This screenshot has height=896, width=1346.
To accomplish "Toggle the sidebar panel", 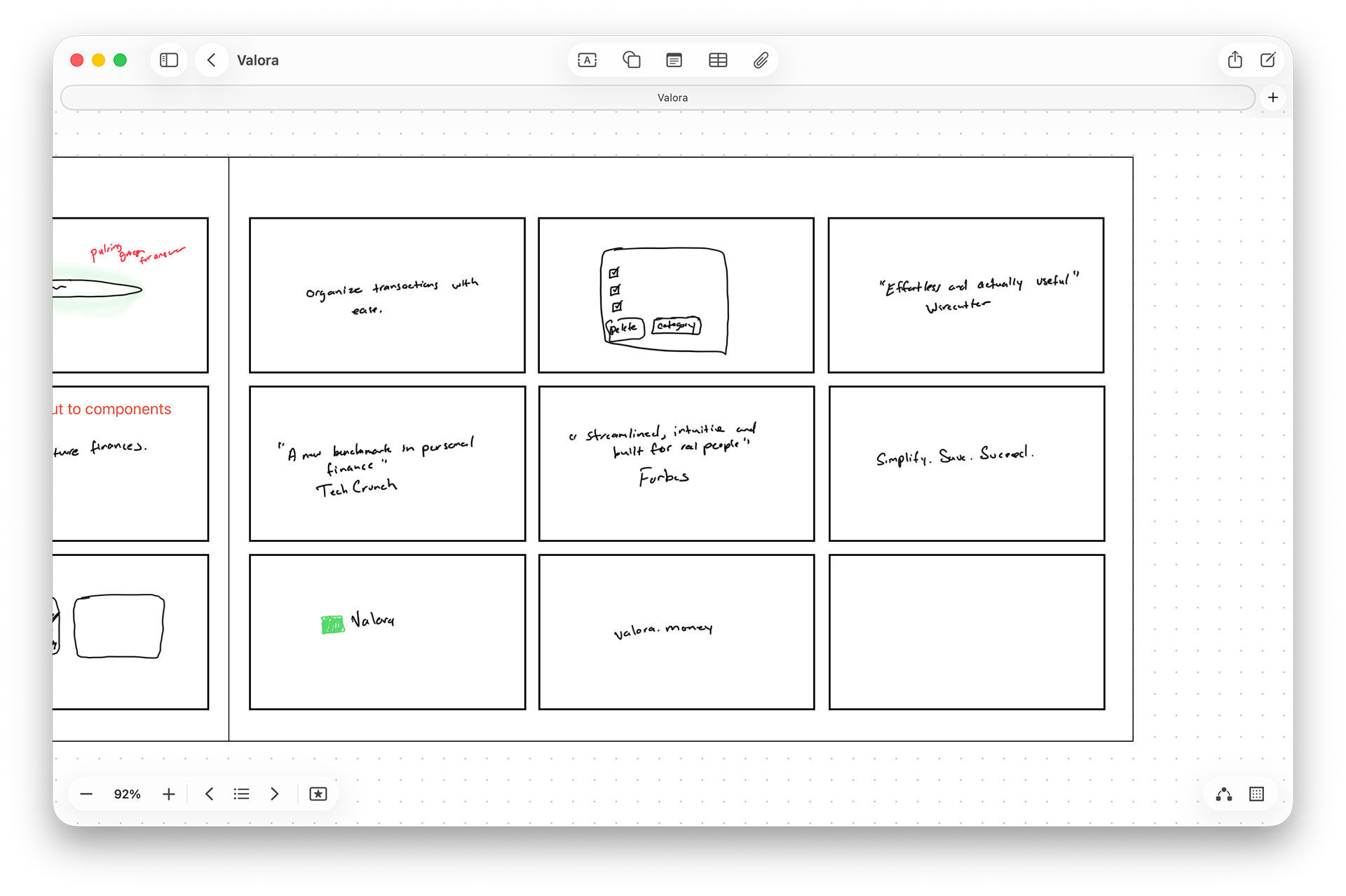I will coord(169,60).
